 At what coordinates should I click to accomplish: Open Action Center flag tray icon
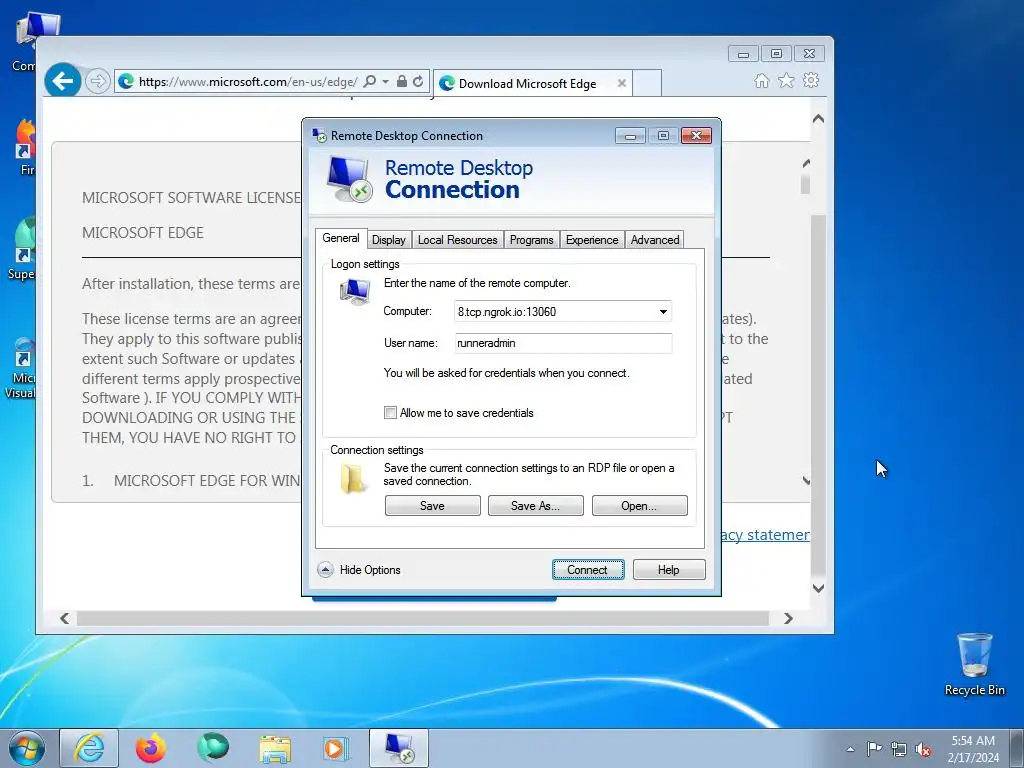874,749
